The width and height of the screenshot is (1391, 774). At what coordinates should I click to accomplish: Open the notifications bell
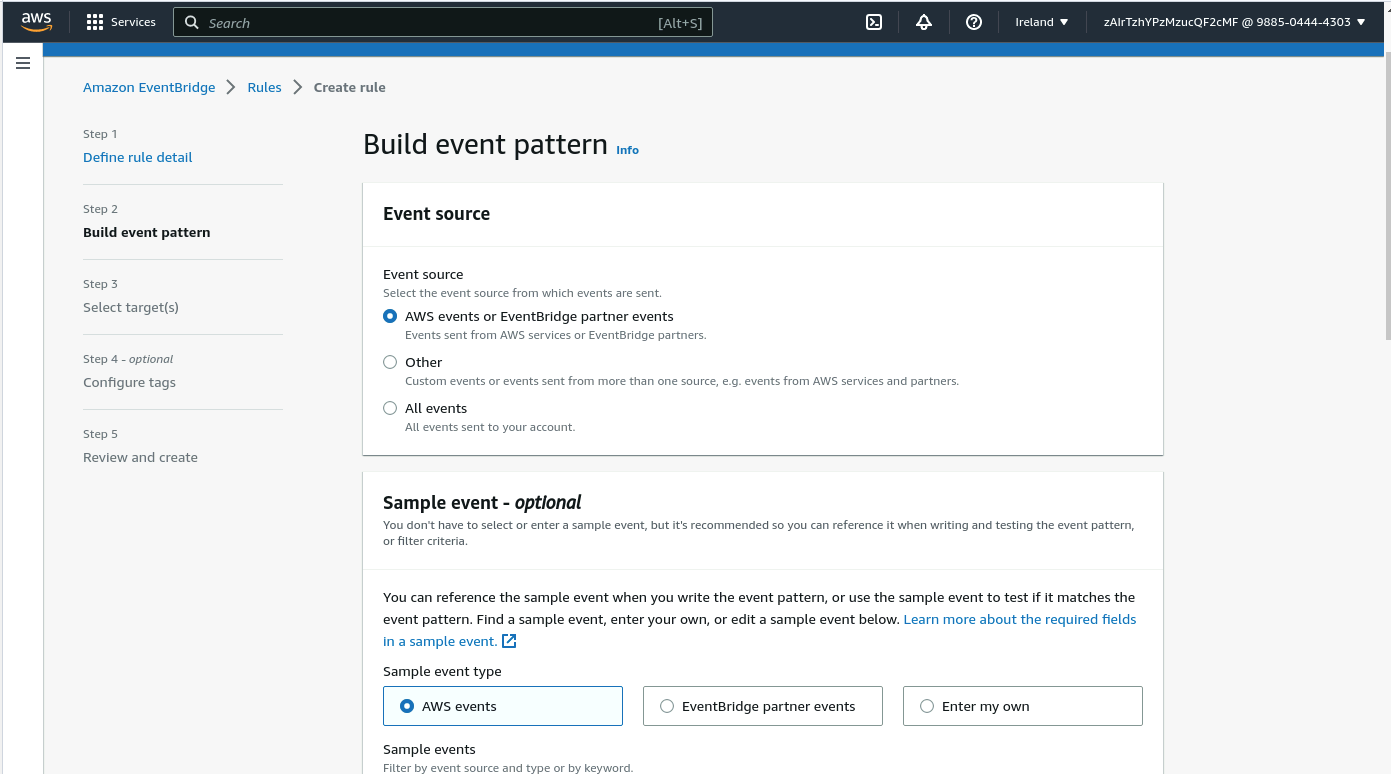pyautogui.click(x=923, y=22)
